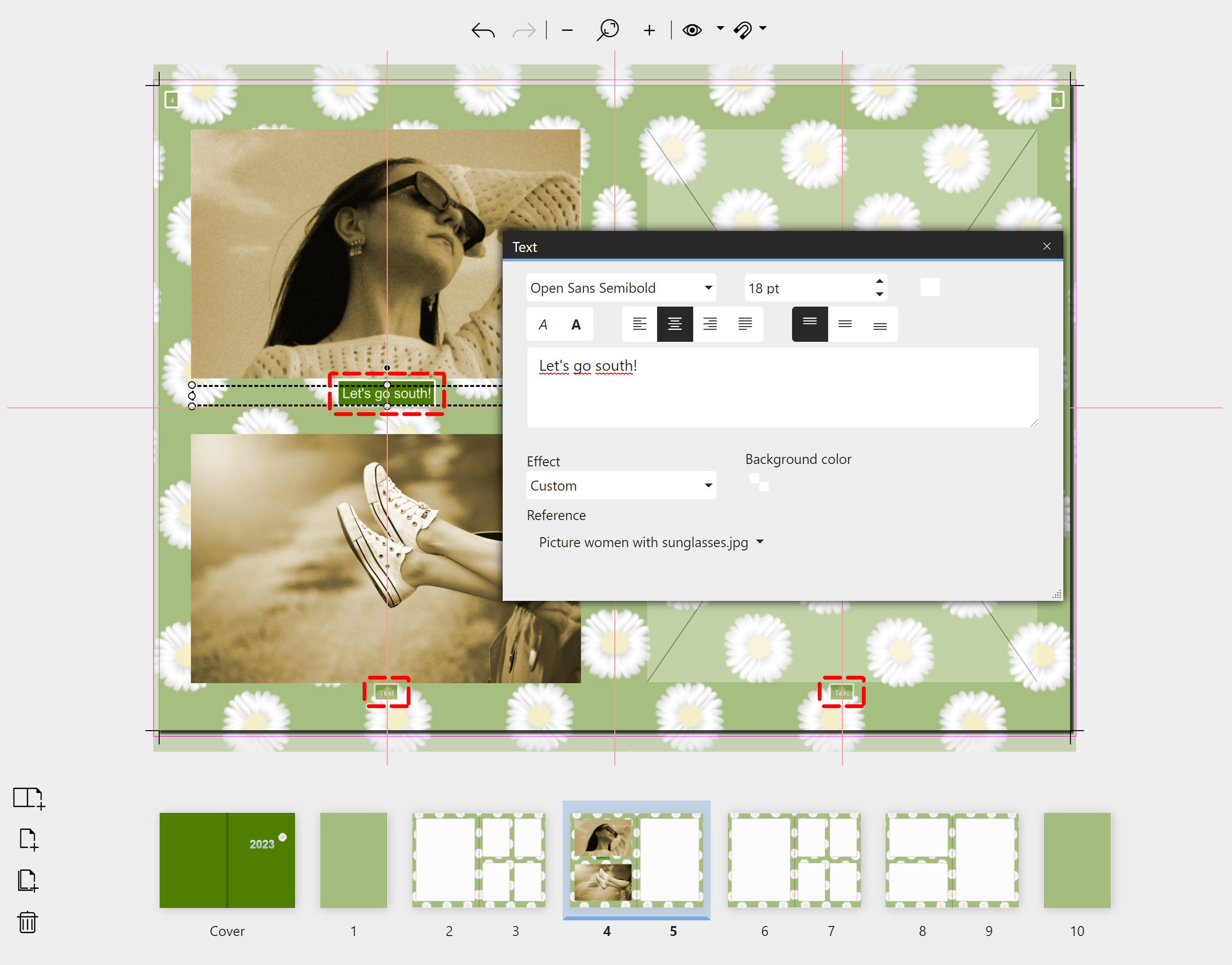Open pages 6 and 7 spread
Image resolution: width=1232 pixels, height=965 pixels.
coord(794,860)
